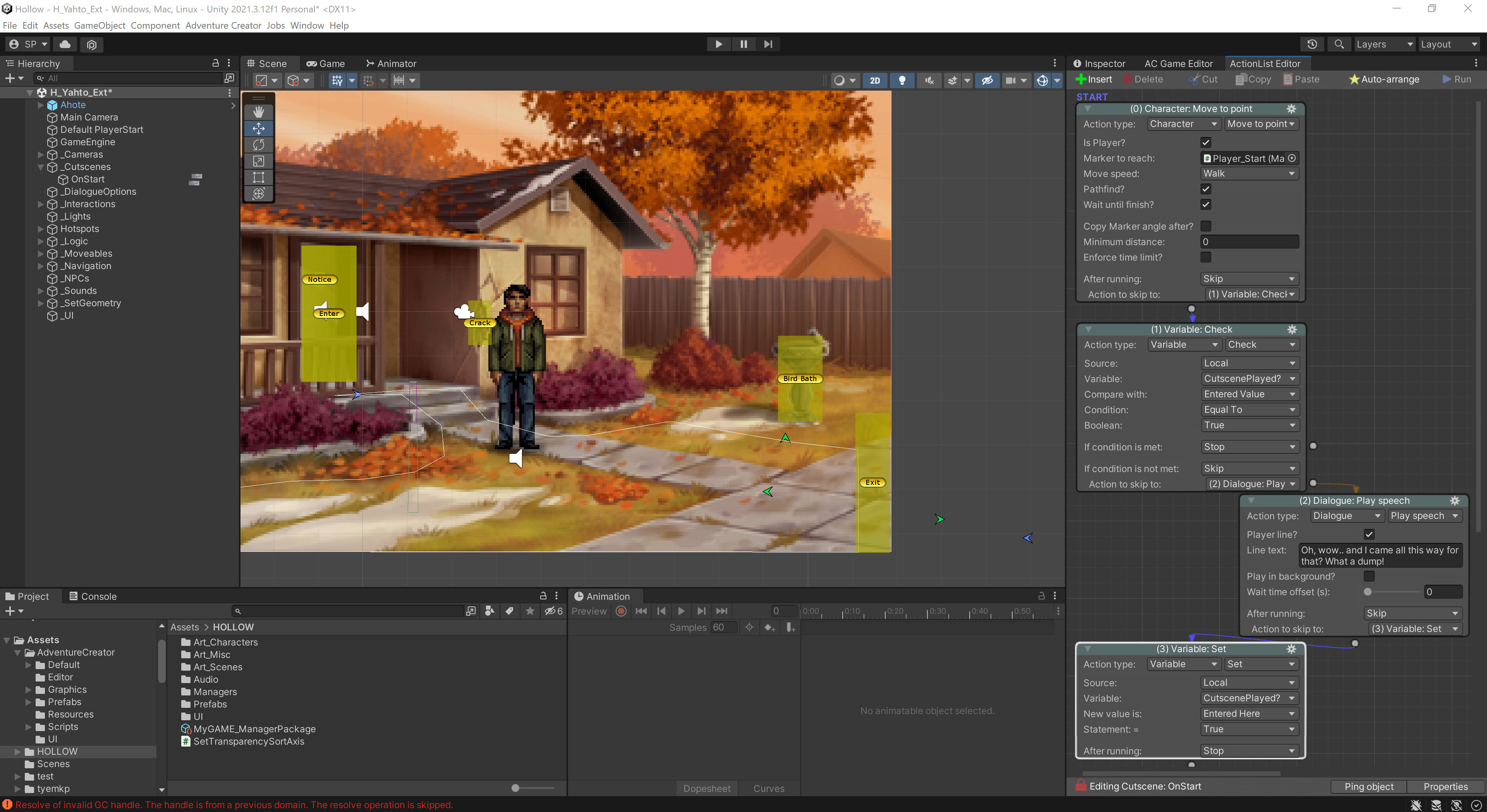This screenshot has height=812, width=1487.
Task: Click the Dopesheet button
Action: click(x=707, y=788)
